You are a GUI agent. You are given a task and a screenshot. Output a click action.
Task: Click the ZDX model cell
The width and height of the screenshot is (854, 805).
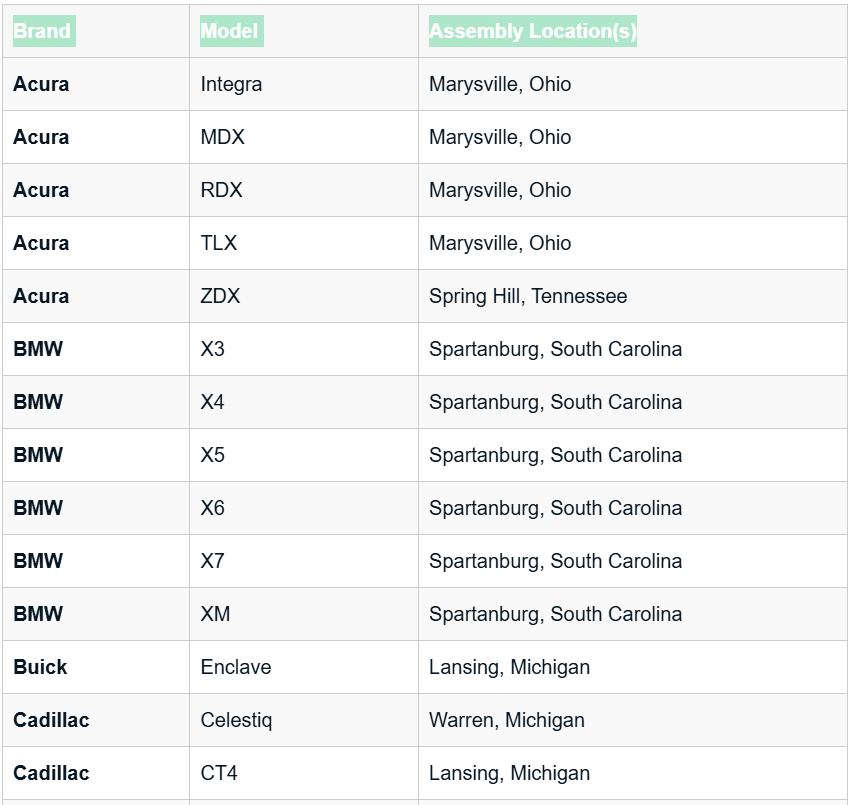point(220,296)
